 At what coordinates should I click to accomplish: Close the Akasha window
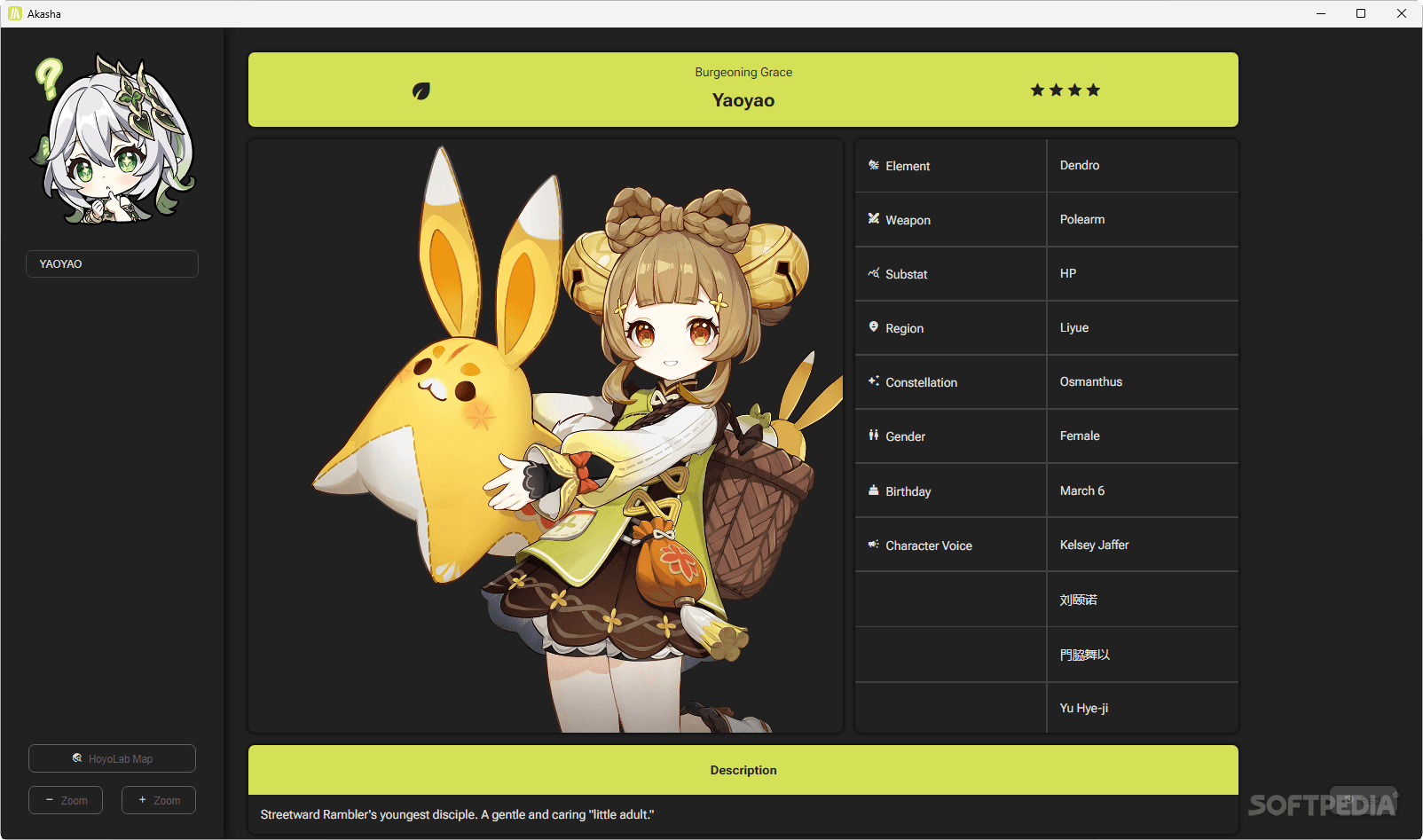[x=1402, y=13]
